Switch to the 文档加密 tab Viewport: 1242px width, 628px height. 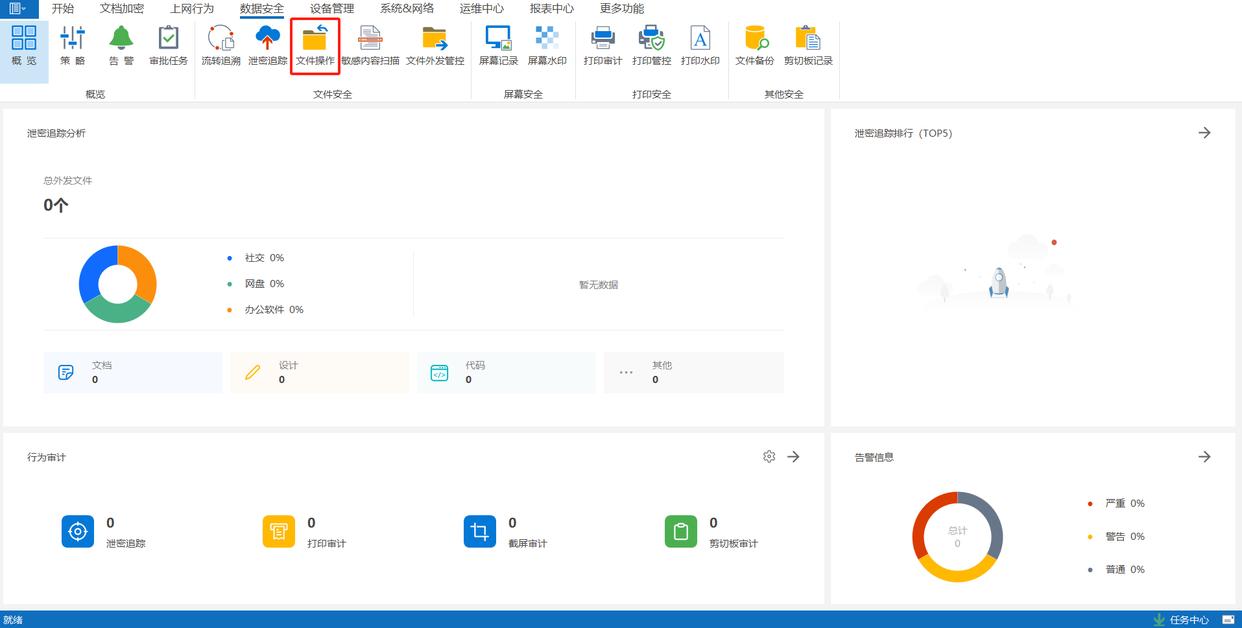[122, 9]
